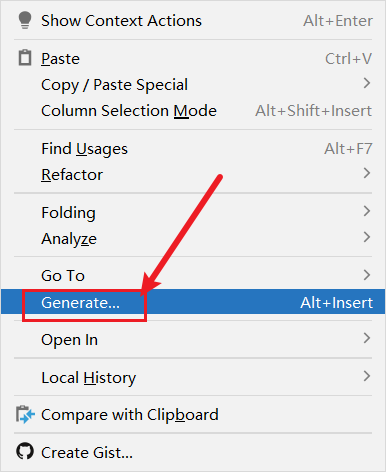Click the GitHub Create Gist icon
This screenshot has width=386, height=472.
point(25,452)
